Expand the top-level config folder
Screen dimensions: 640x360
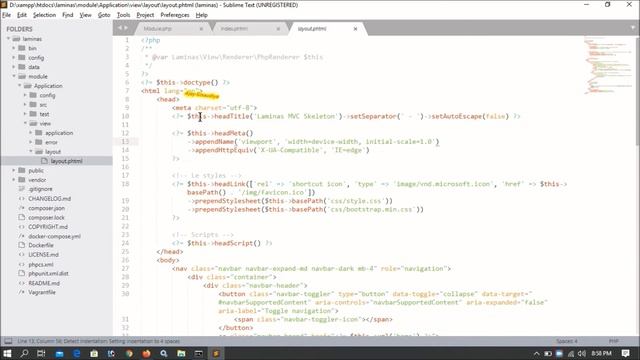point(14,58)
